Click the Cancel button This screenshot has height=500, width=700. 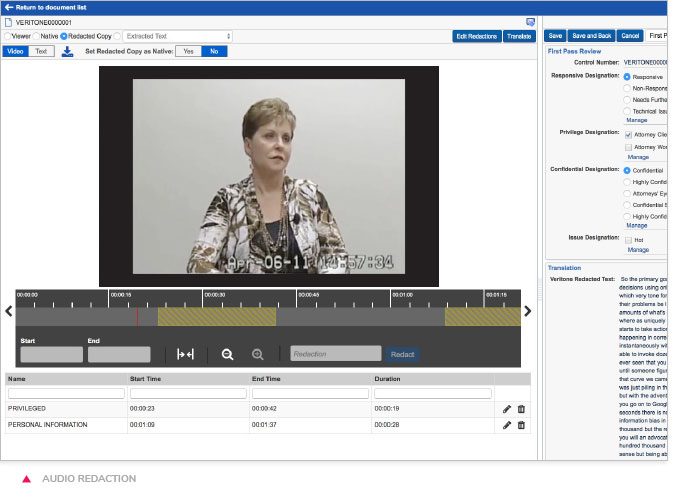tap(630, 36)
